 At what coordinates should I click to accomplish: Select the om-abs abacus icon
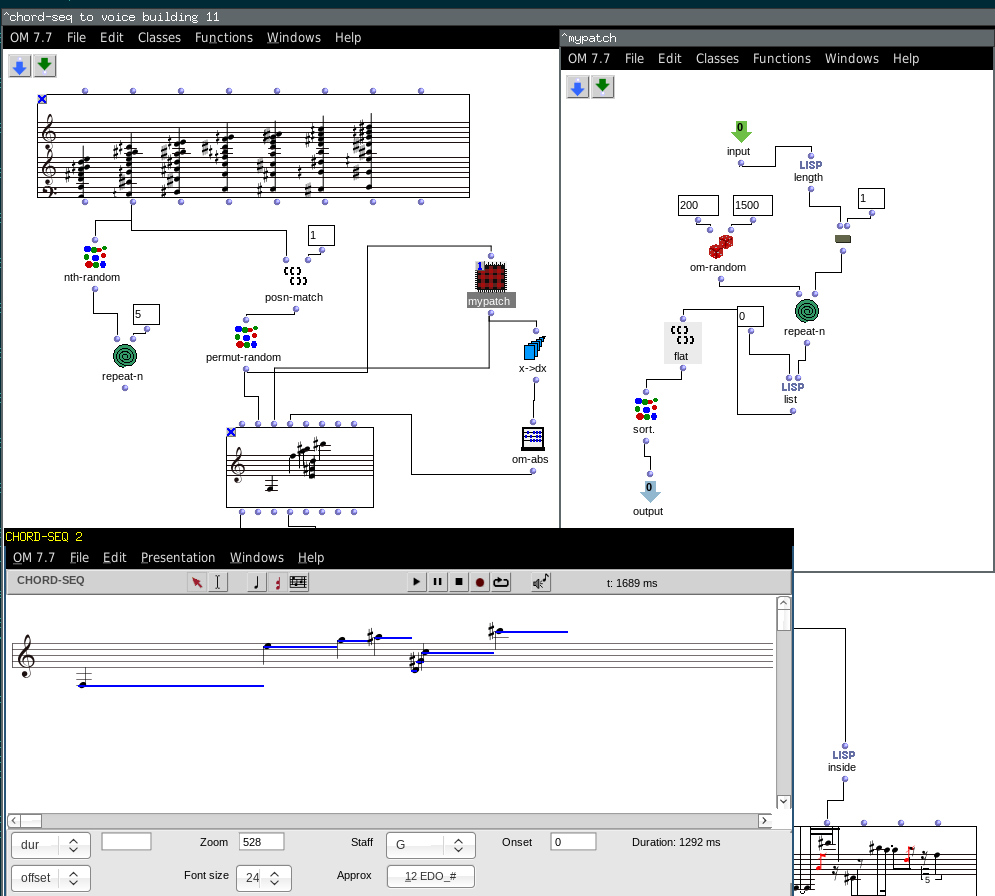tap(532, 438)
